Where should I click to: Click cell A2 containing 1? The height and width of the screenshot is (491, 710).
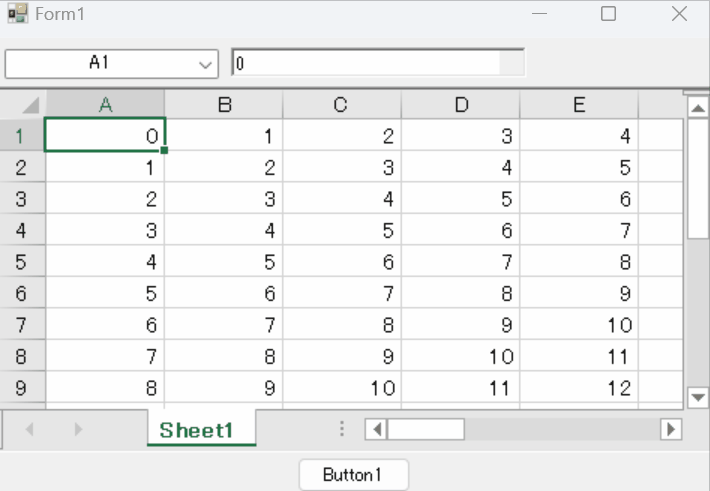point(105,167)
